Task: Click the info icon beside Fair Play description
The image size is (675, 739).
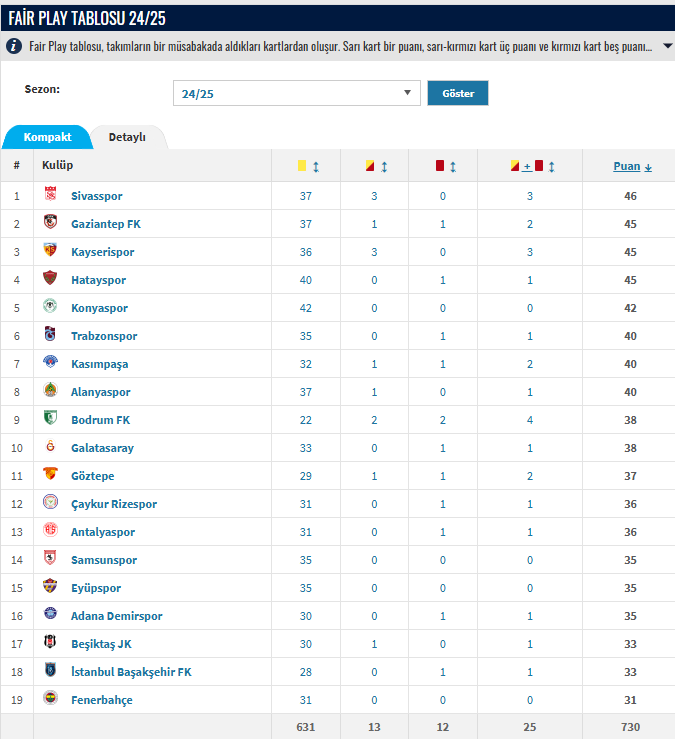Action: click(x=14, y=46)
